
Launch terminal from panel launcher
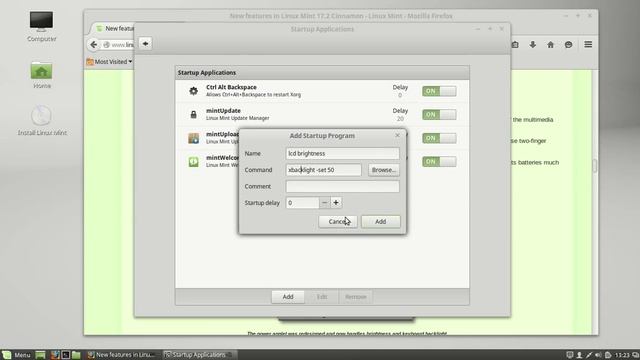pyautogui.click(x=65, y=355)
